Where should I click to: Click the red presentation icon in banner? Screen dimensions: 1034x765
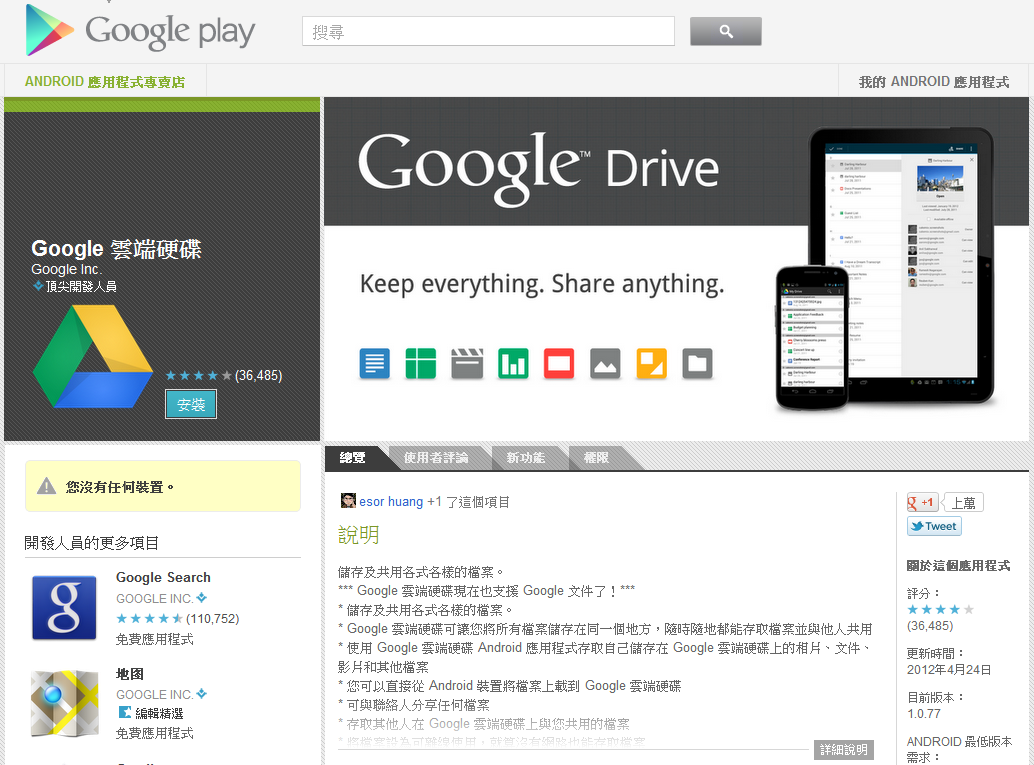[x=559, y=363]
